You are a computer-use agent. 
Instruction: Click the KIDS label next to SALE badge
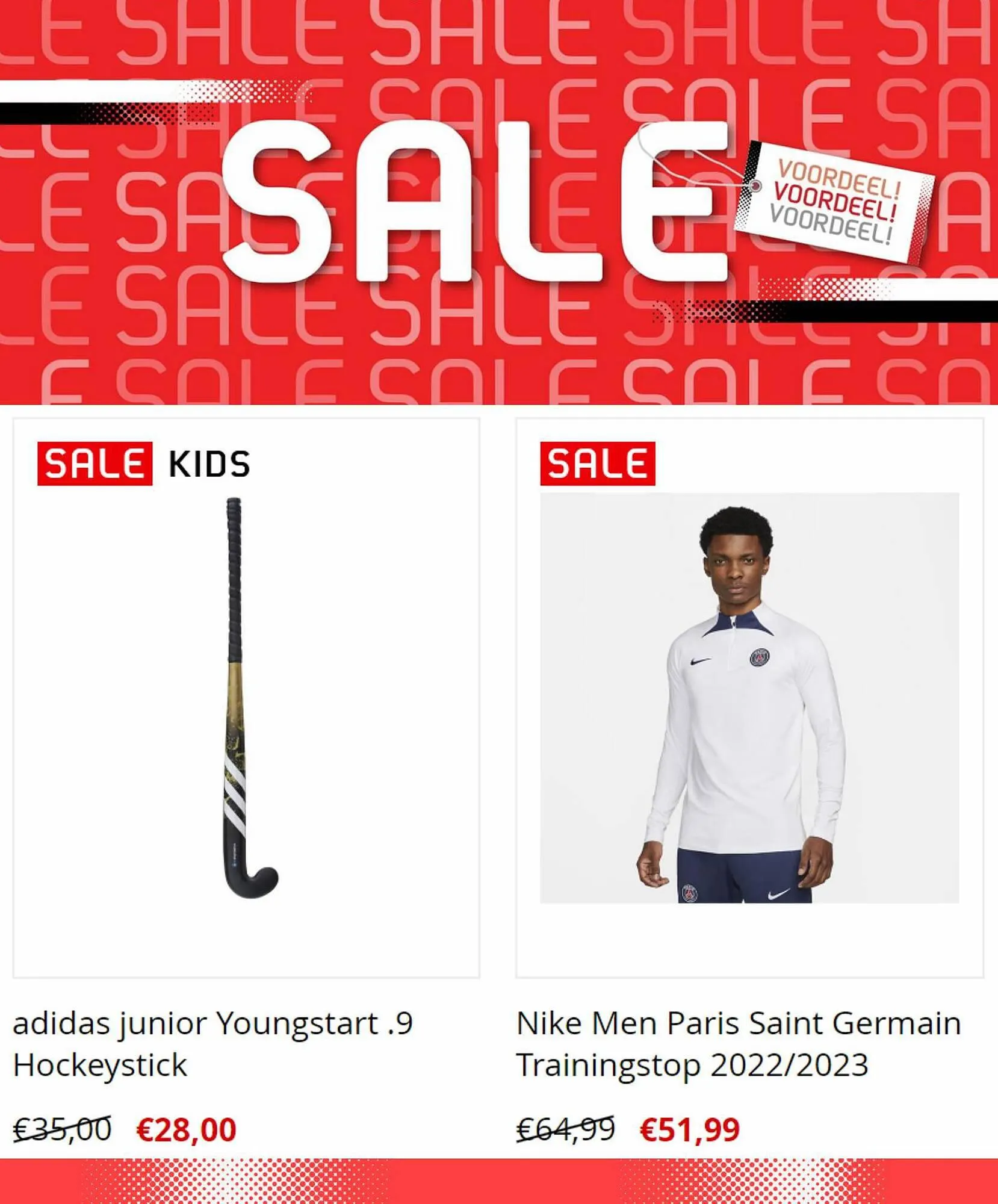click(x=209, y=464)
